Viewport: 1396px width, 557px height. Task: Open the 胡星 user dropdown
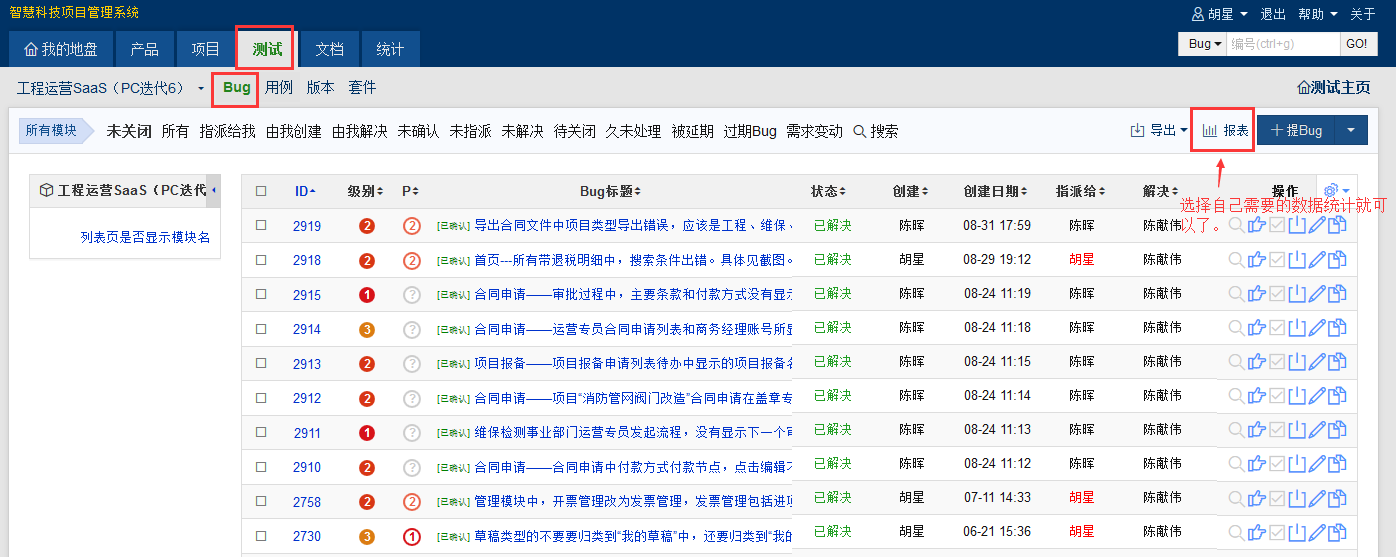(x=1220, y=14)
